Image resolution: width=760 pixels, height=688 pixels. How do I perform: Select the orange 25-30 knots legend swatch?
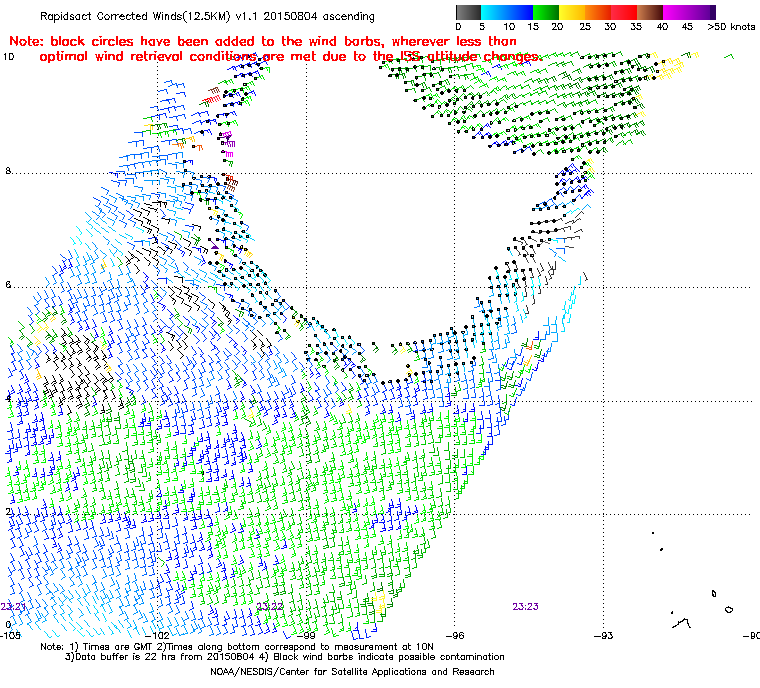click(x=598, y=12)
